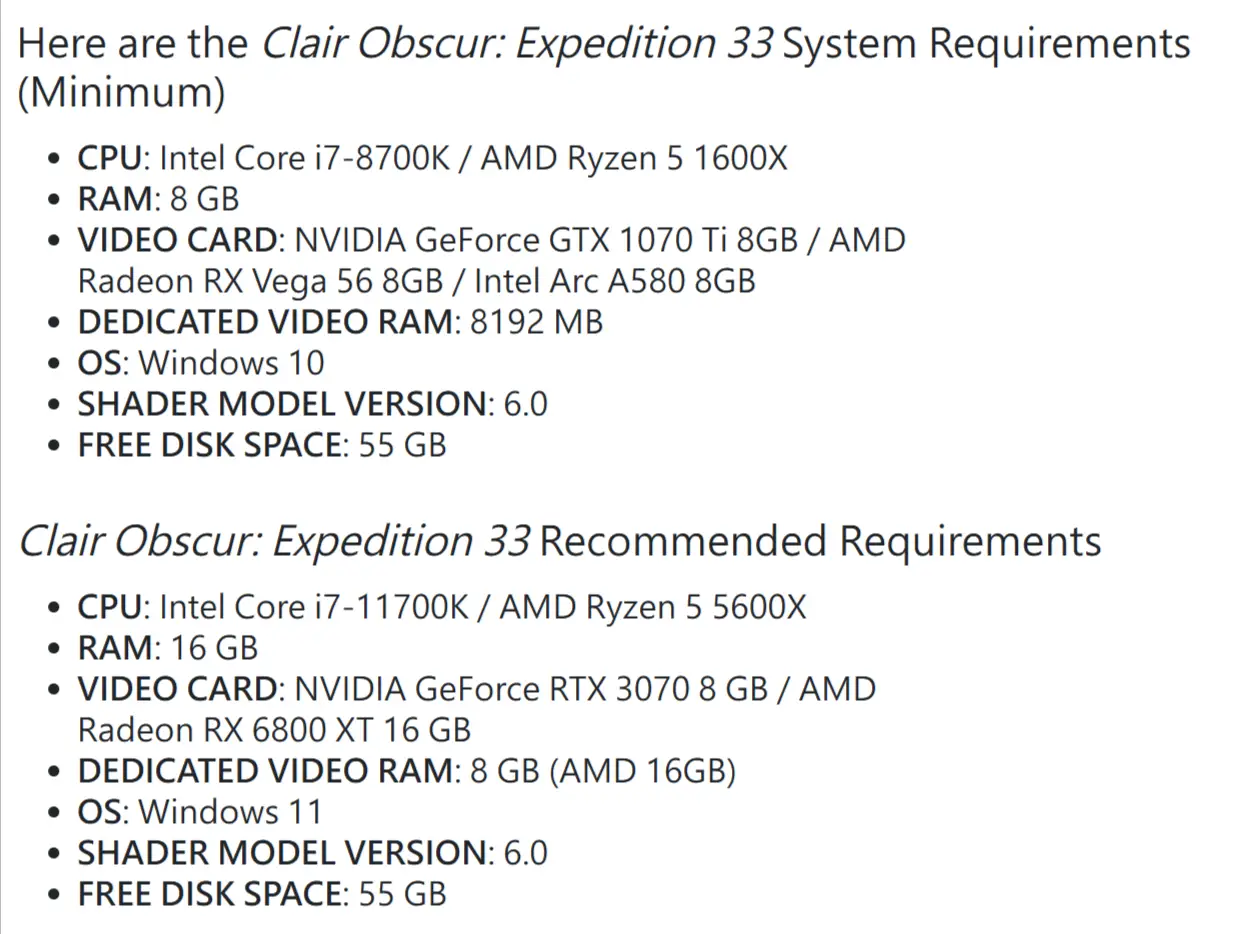Click the minimum RAM 8 GB entry
Image resolution: width=1241 pixels, height=934 pixels.
point(158,198)
